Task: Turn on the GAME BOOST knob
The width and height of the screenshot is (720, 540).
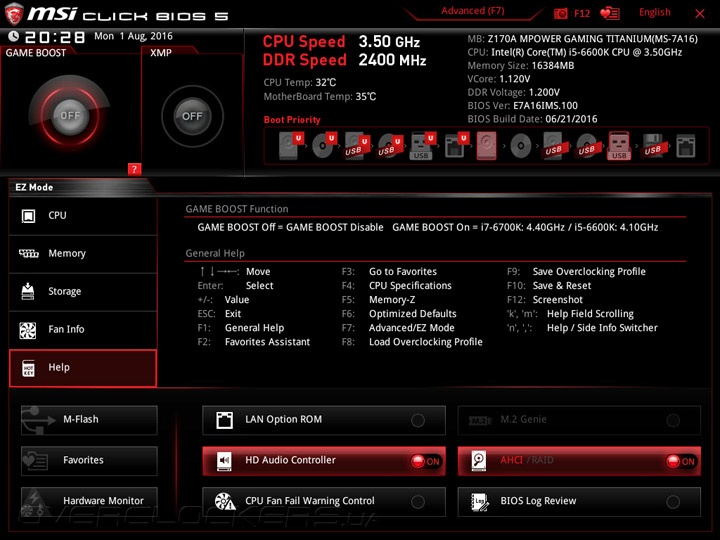Action: [70, 116]
